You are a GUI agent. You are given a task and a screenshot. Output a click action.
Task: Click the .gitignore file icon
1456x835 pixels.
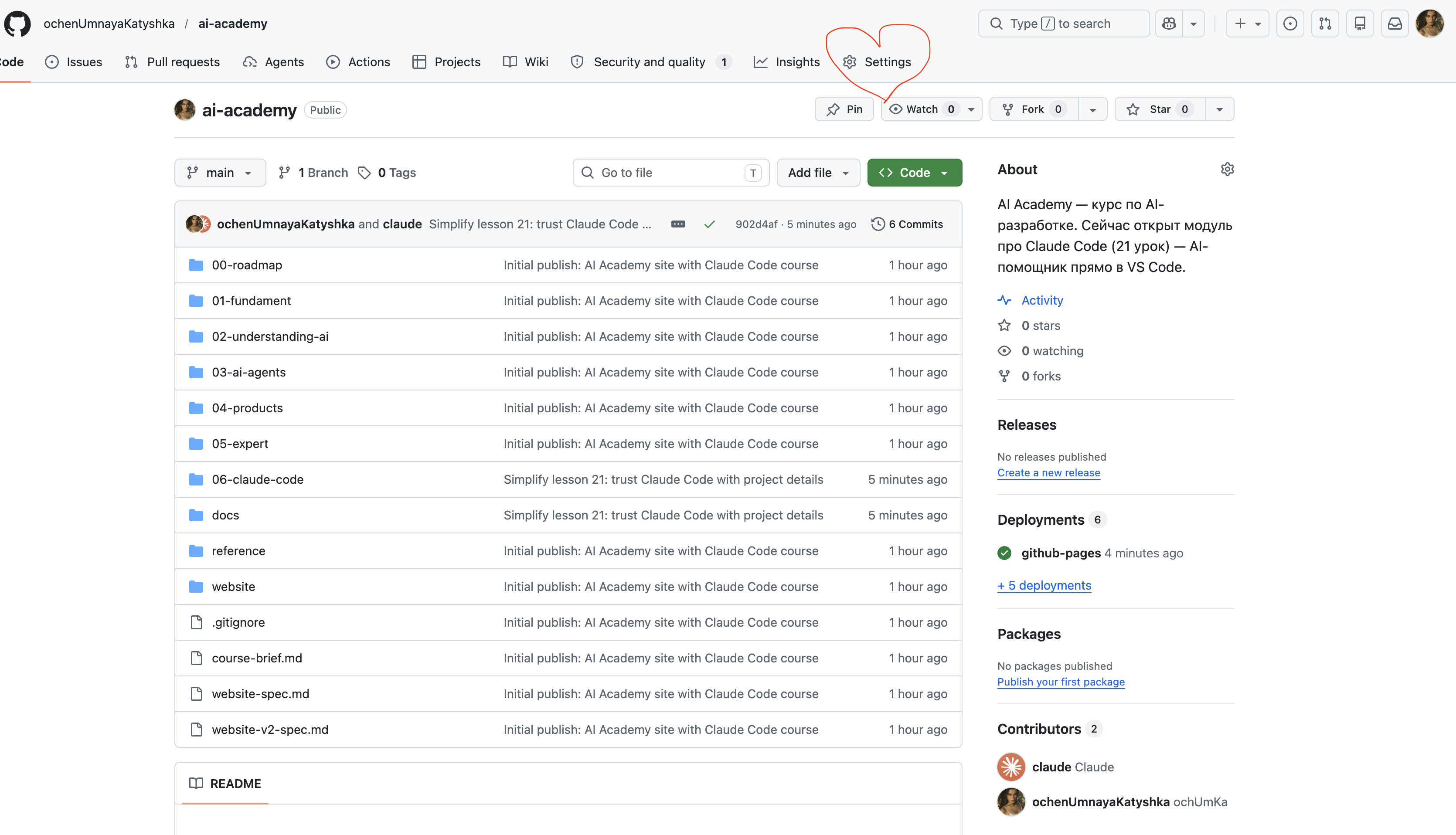[x=196, y=622]
